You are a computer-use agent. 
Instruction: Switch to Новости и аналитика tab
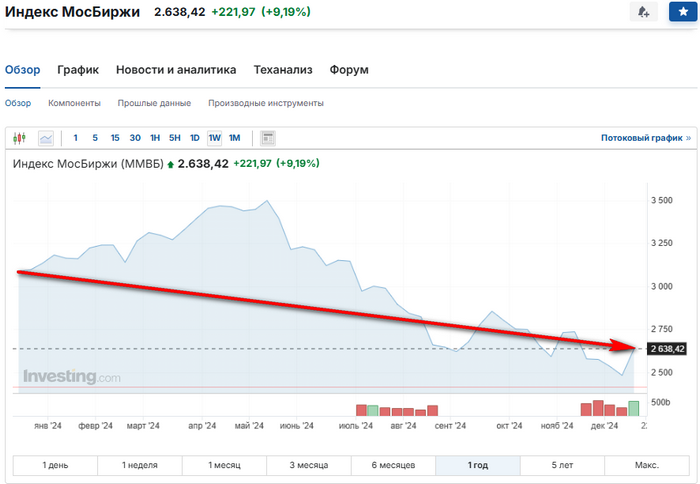click(176, 70)
